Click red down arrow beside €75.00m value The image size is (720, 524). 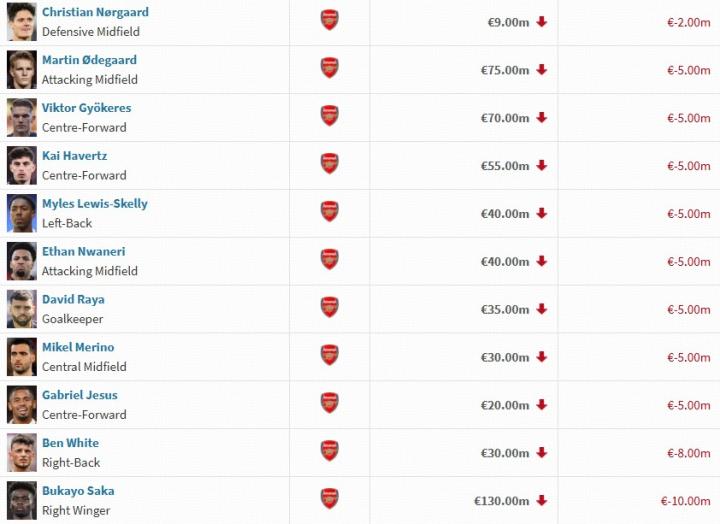(542, 70)
